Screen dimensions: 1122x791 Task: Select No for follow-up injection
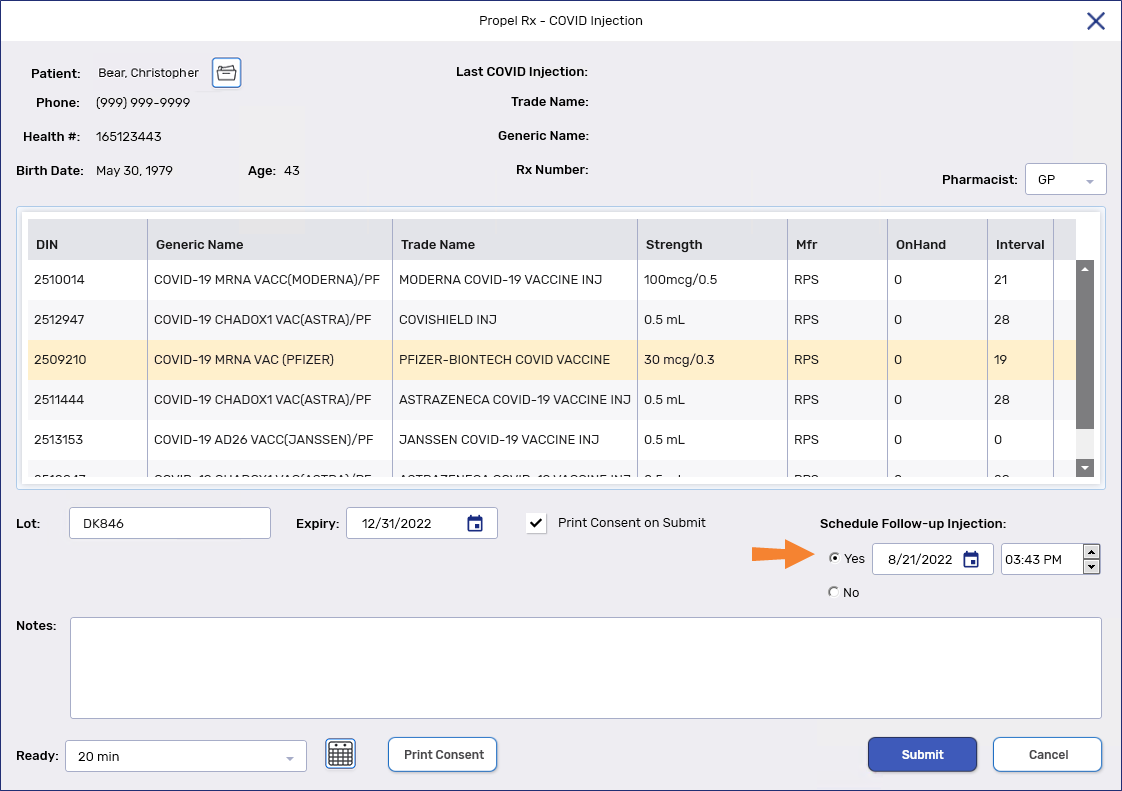click(x=834, y=593)
